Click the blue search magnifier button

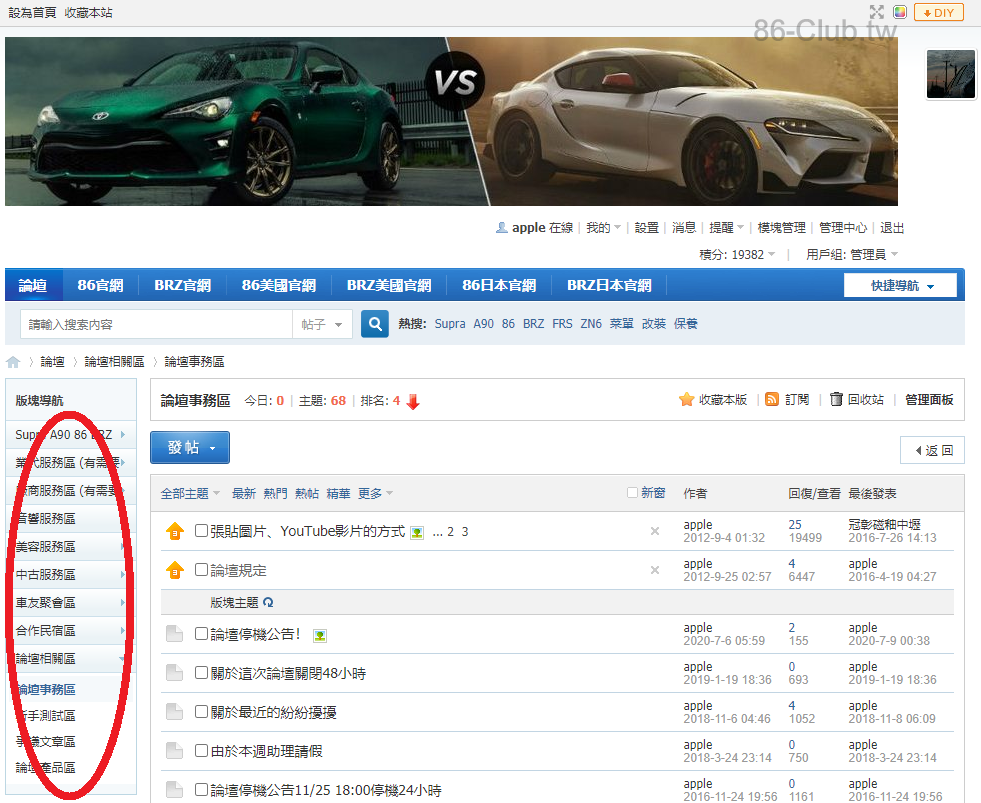click(x=375, y=324)
